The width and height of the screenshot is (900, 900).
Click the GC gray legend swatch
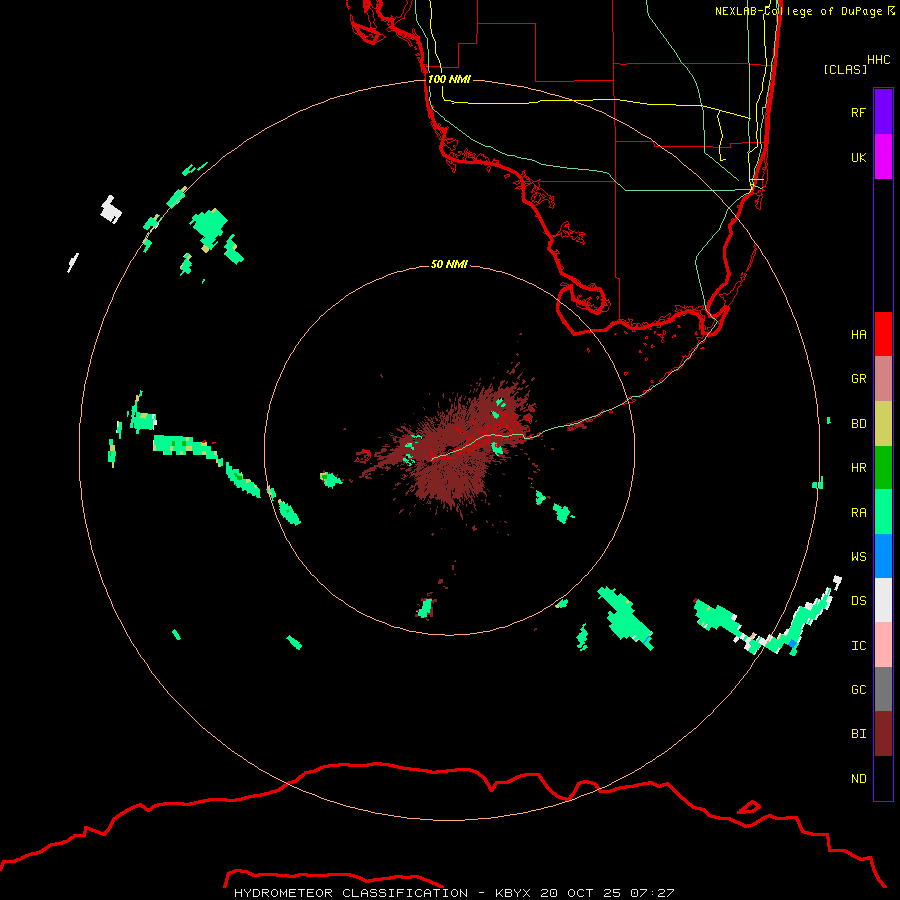coord(883,689)
